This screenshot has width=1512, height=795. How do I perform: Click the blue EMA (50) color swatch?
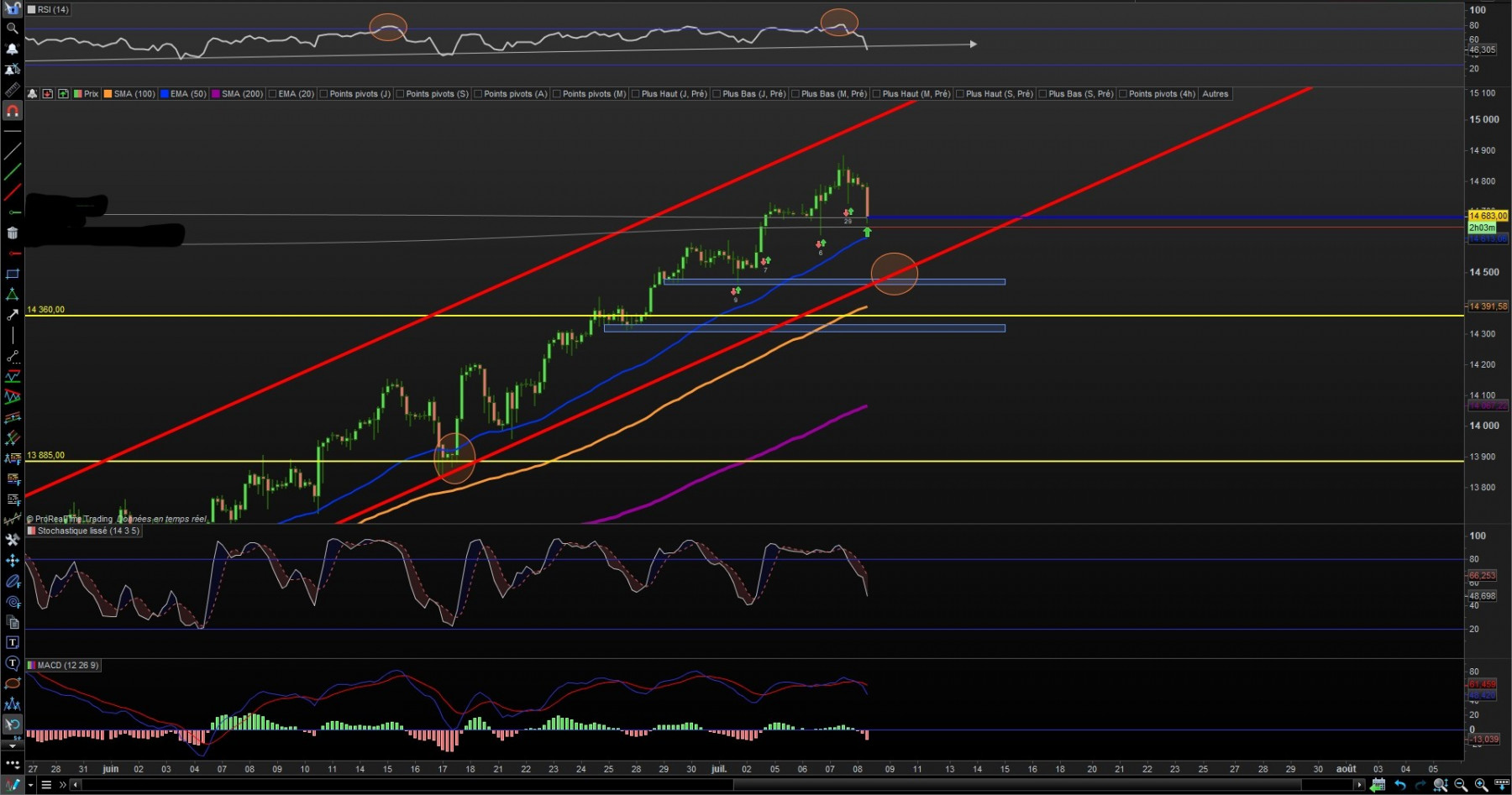[164, 94]
